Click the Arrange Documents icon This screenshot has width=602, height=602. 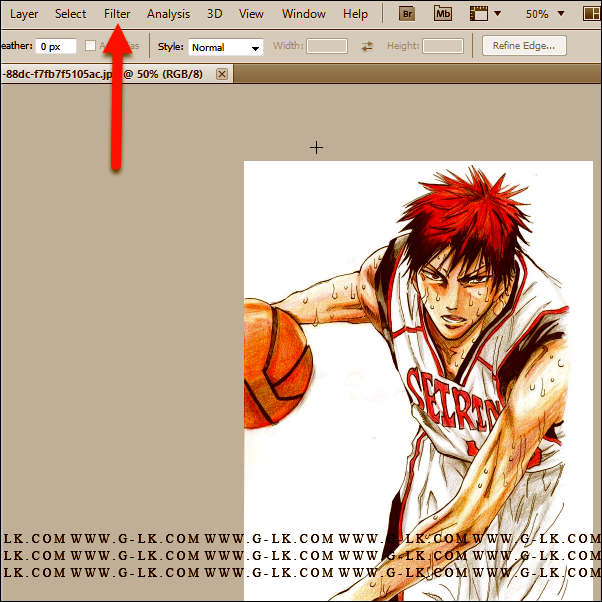pos(591,14)
